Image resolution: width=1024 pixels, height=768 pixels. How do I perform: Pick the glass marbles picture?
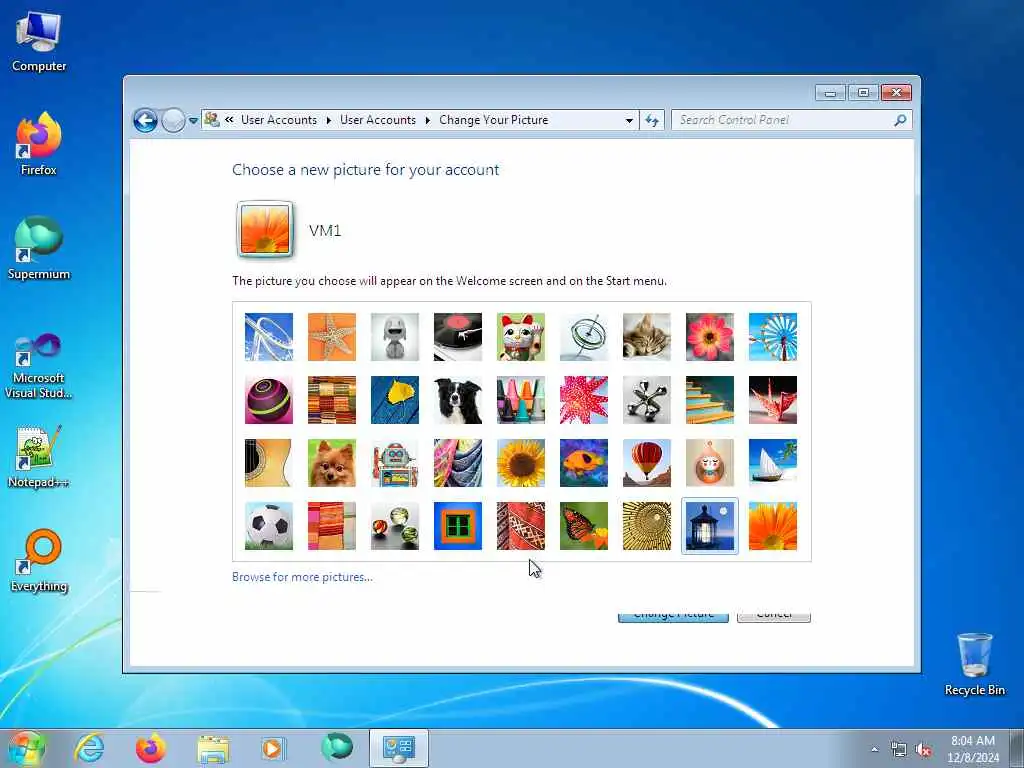click(x=394, y=526)
